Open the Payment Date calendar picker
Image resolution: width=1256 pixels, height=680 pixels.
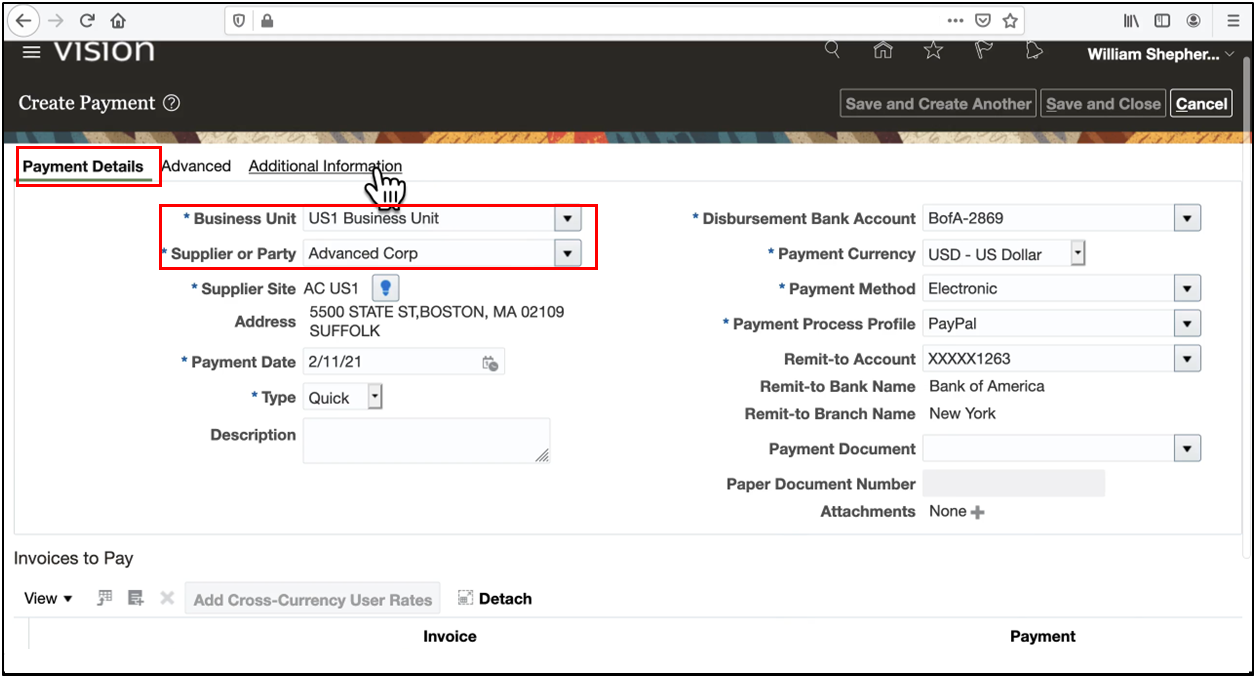point(488,361)
